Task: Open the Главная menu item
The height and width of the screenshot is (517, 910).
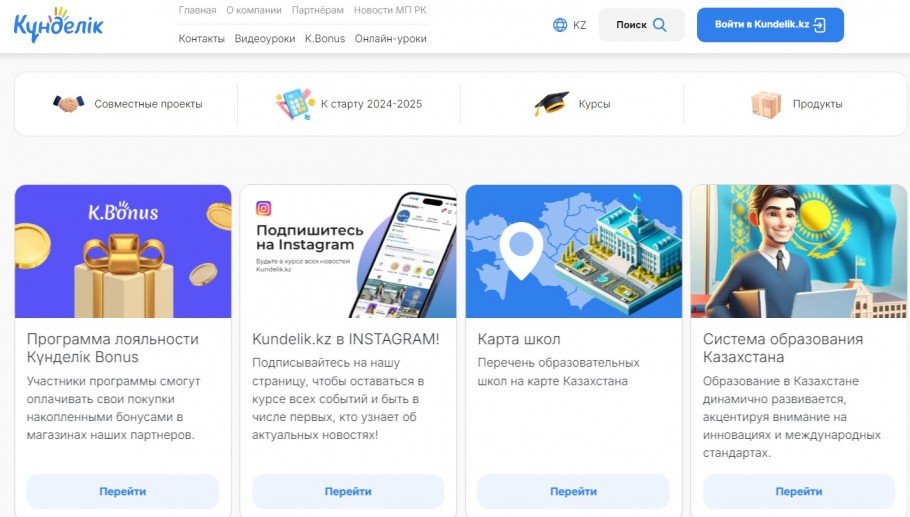Action: click(197, 10)
